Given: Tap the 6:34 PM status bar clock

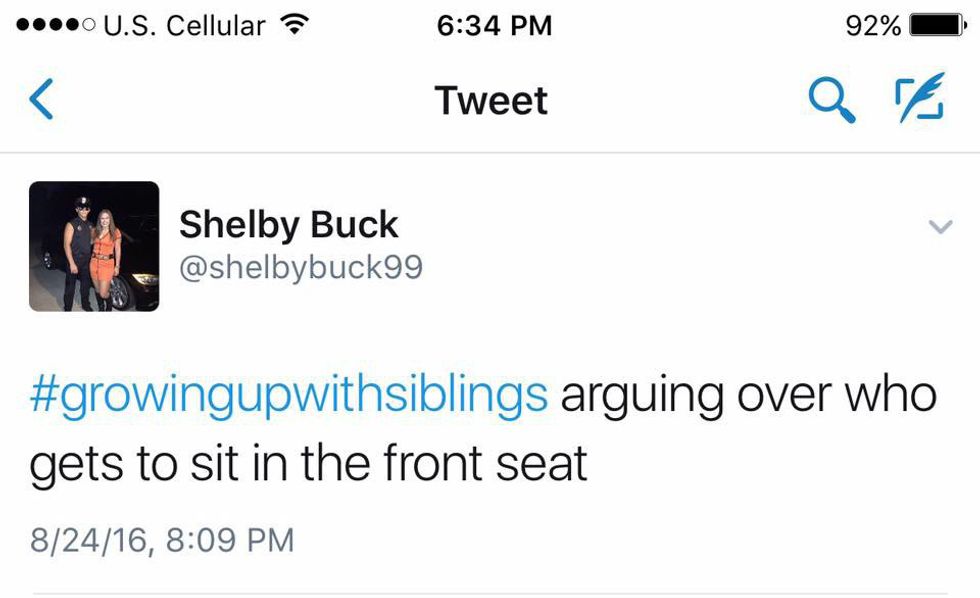Looking at the screenshot, I should (x=494, y=26).
